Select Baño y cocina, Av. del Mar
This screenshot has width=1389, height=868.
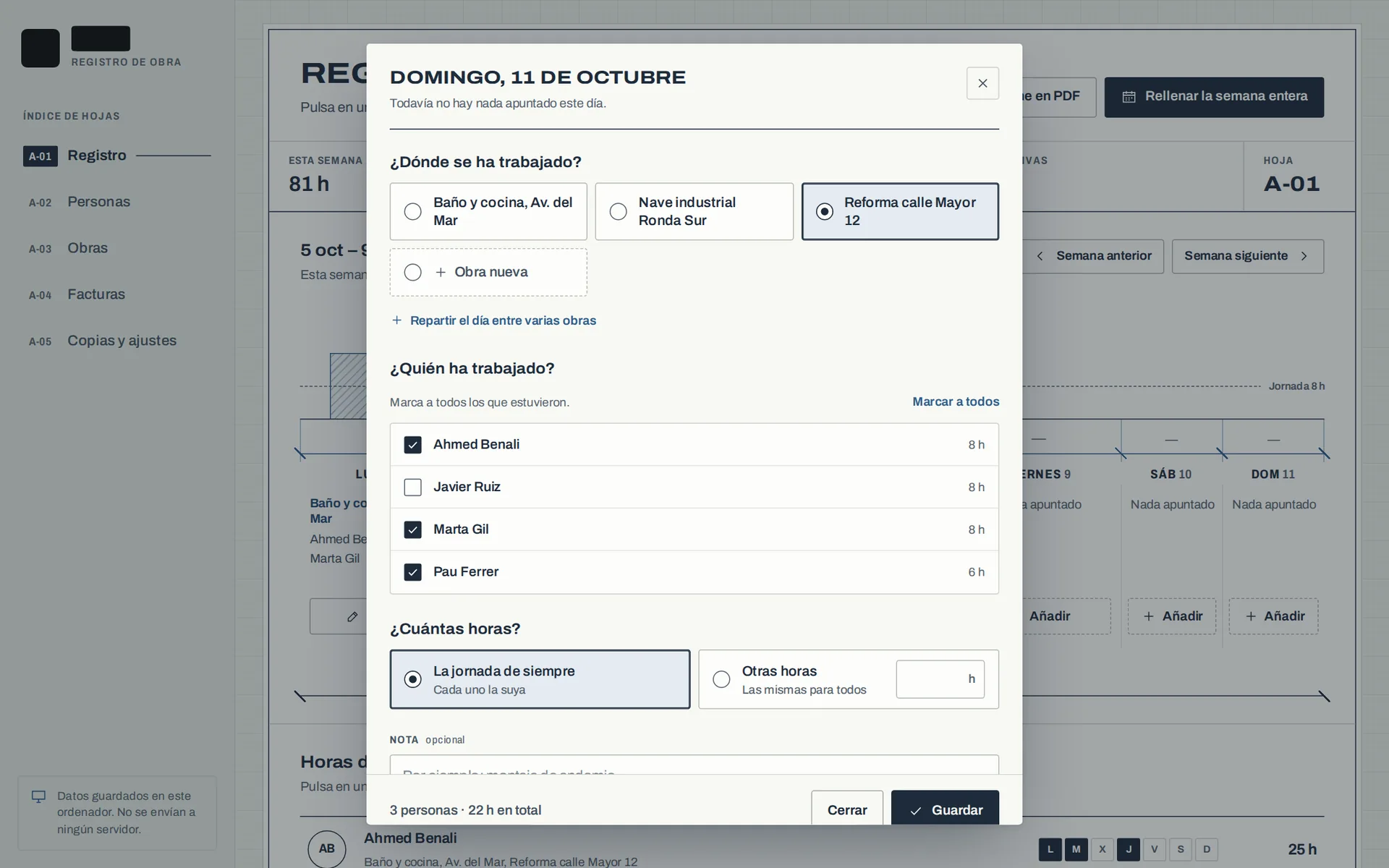click(x=488, y=211)
